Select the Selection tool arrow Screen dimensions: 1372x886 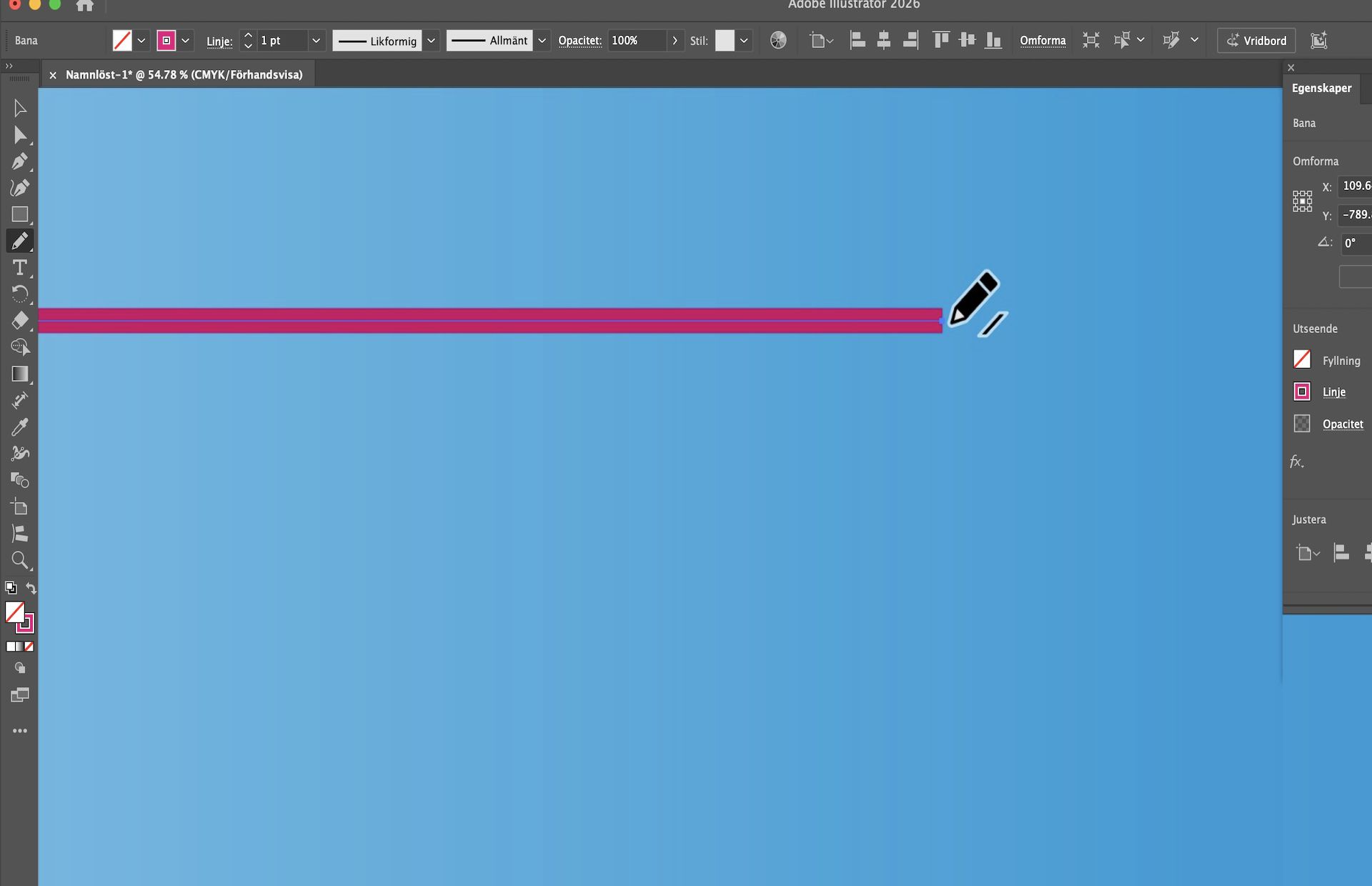pyautogui.click(x=19, y=108)
